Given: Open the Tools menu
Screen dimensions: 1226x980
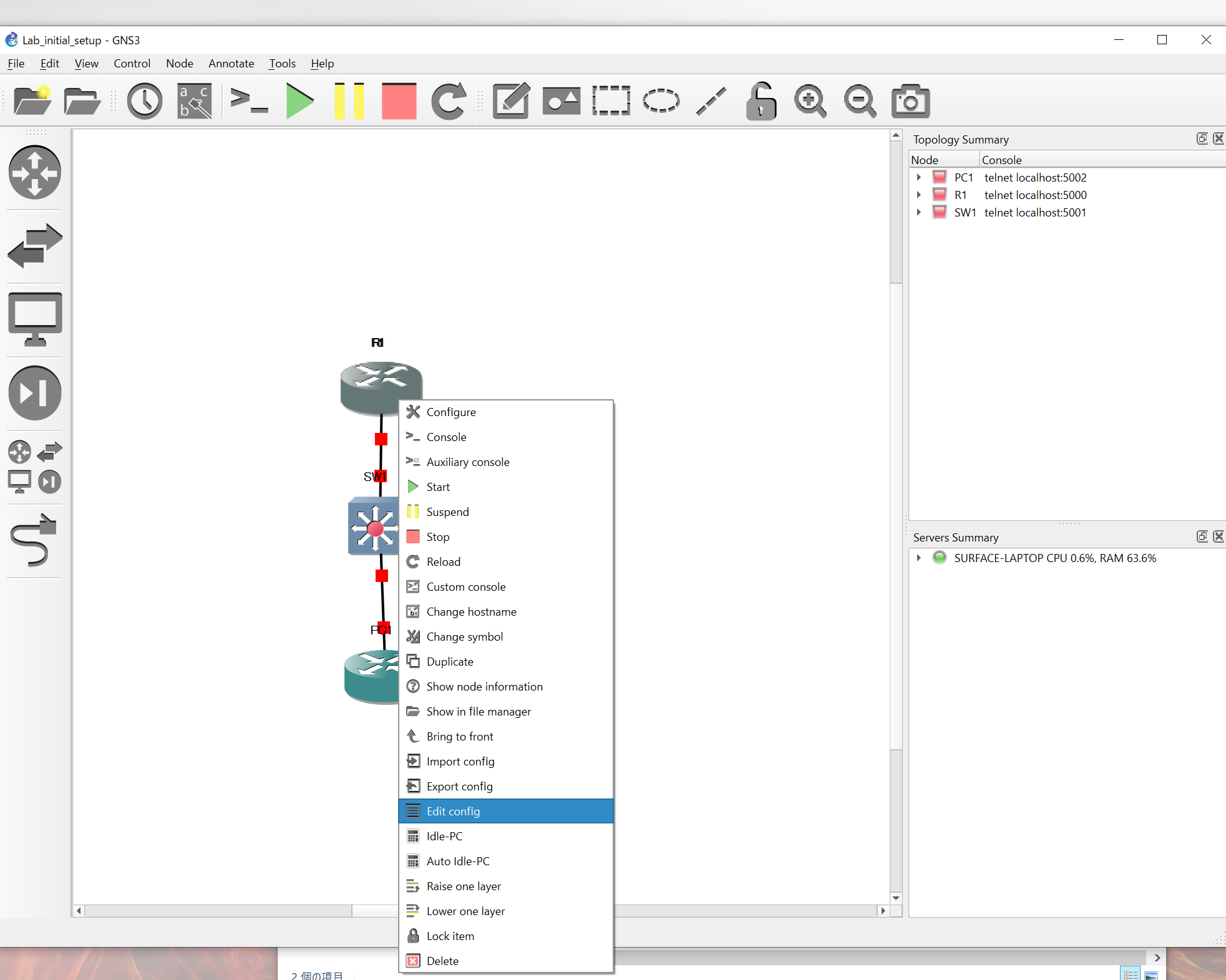Looking at the screenshot, I should pyautogui.click(x=282, y=63).
